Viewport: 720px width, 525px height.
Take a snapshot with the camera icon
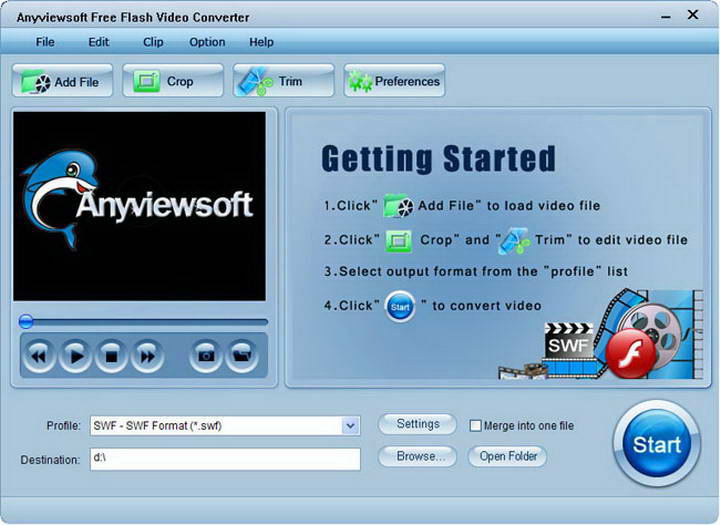tap(206, 356)
